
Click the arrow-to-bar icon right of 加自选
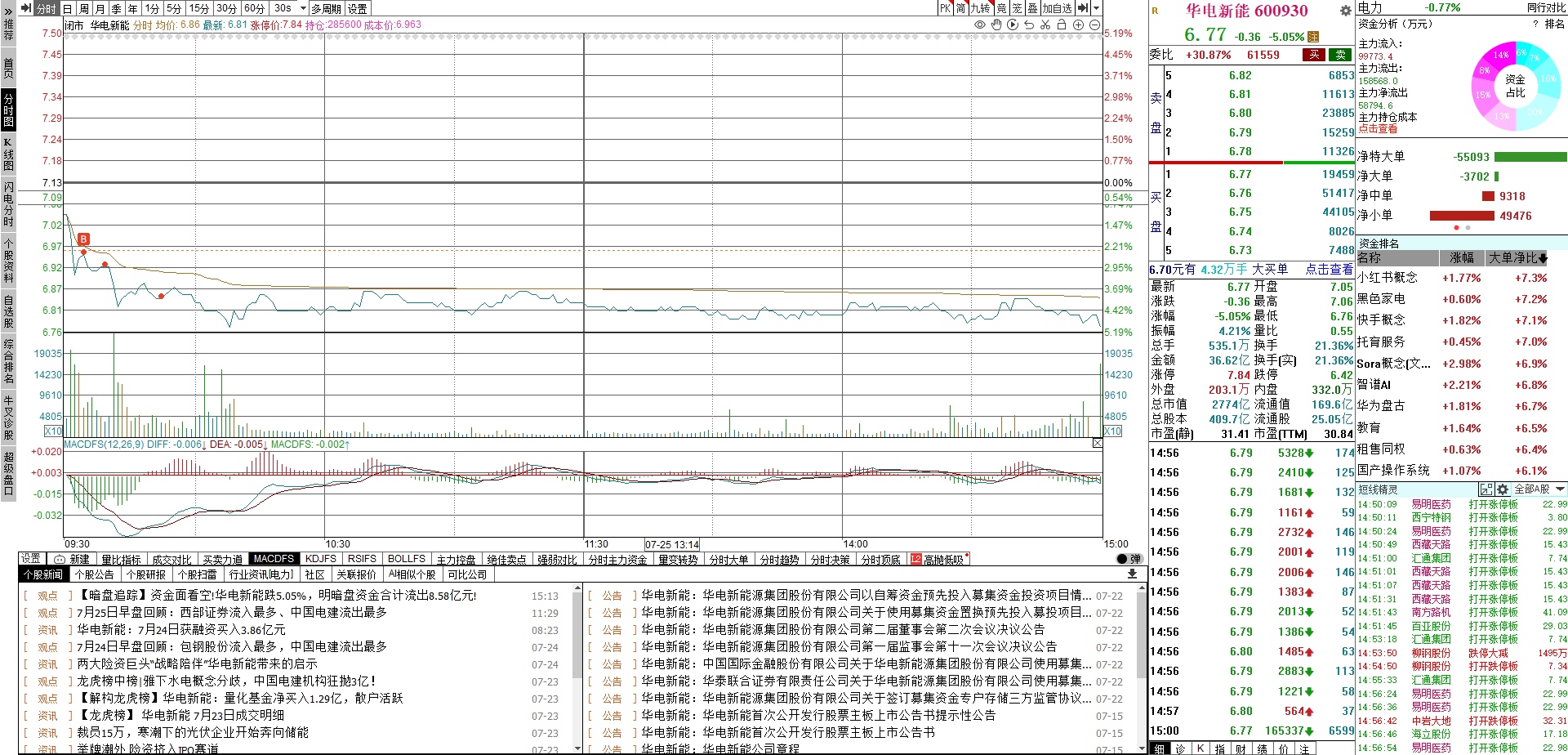1083,8
